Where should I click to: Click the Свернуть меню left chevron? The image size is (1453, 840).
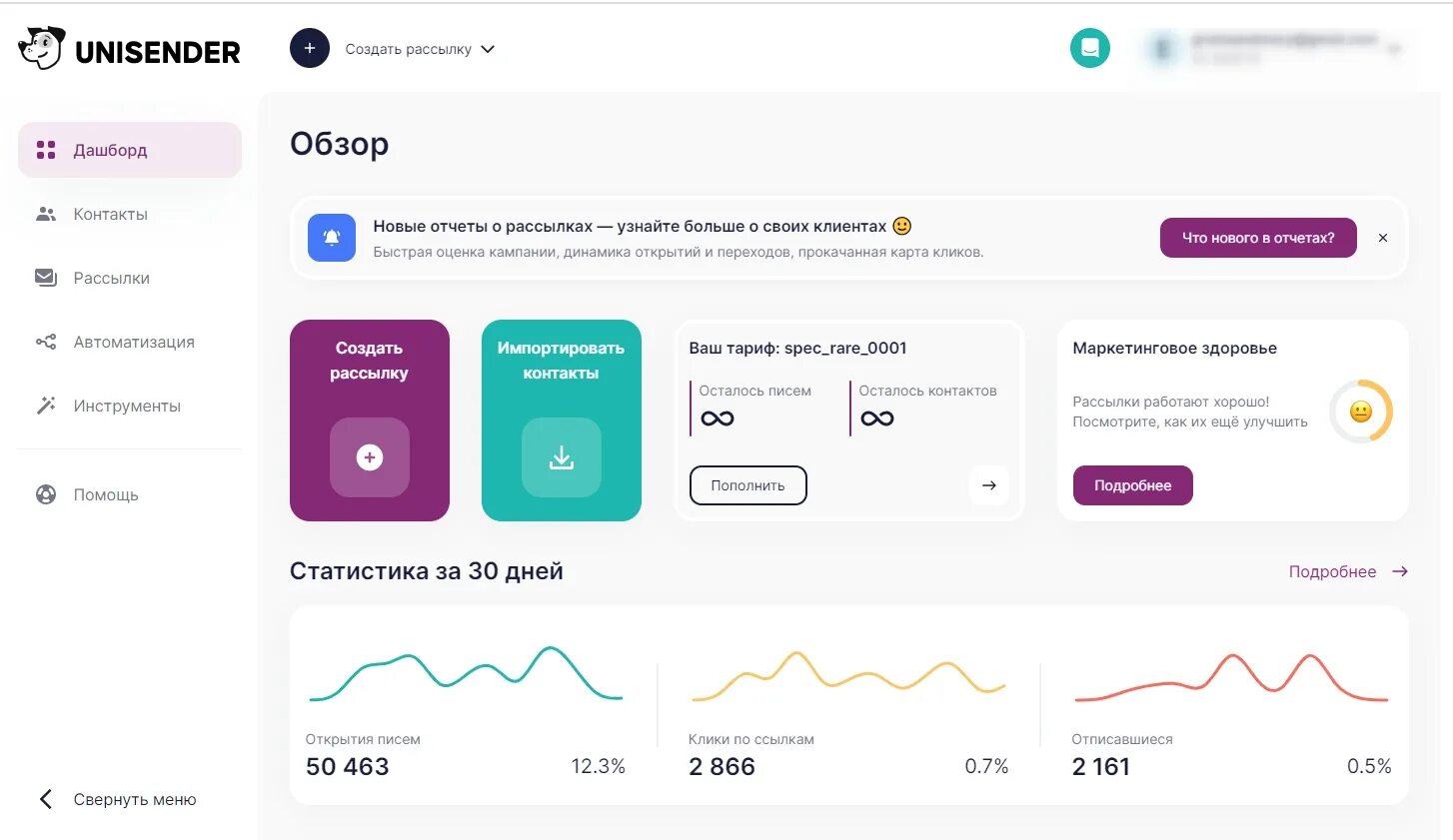pos(45,799)
